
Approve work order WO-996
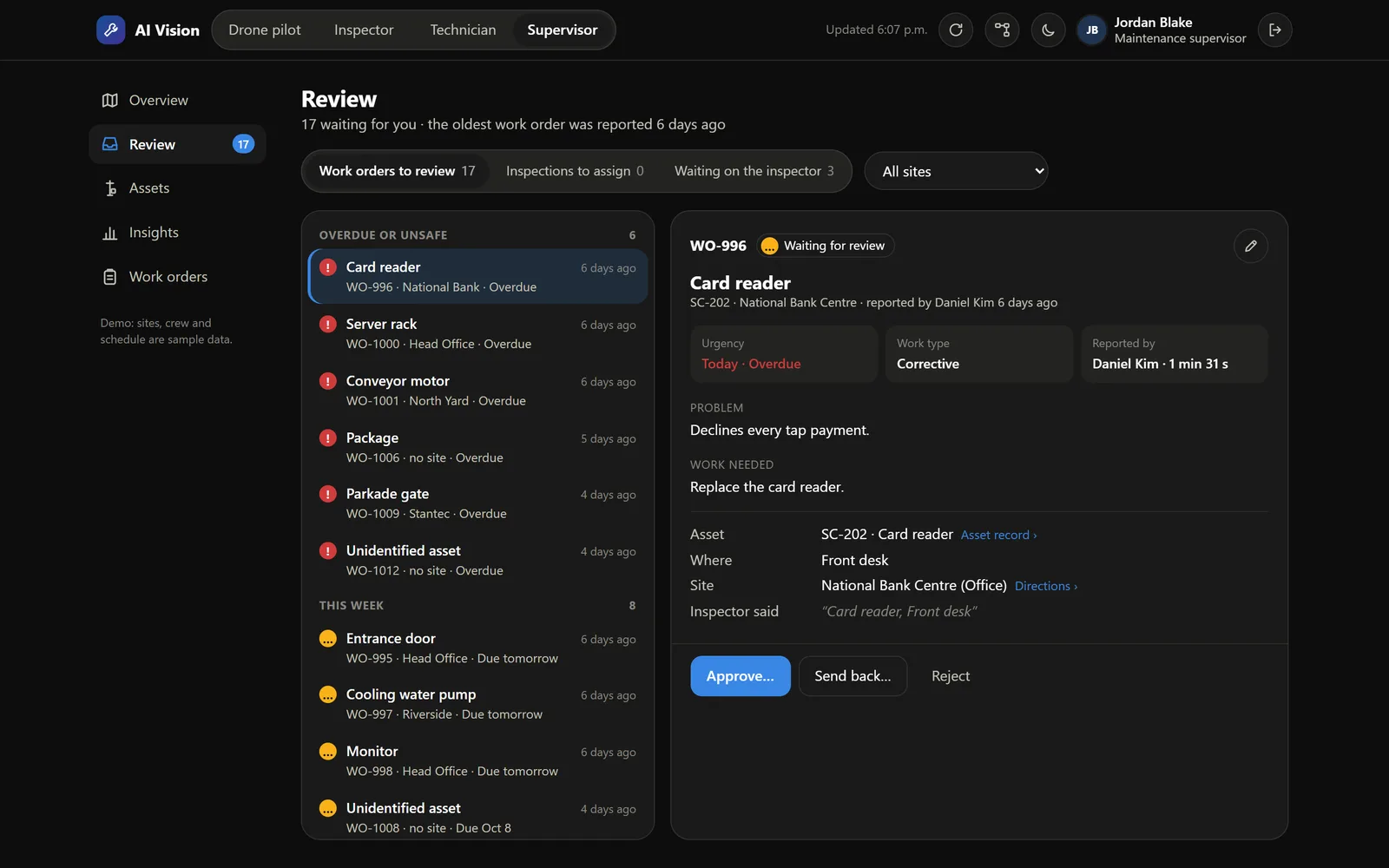tap(741, 676)
